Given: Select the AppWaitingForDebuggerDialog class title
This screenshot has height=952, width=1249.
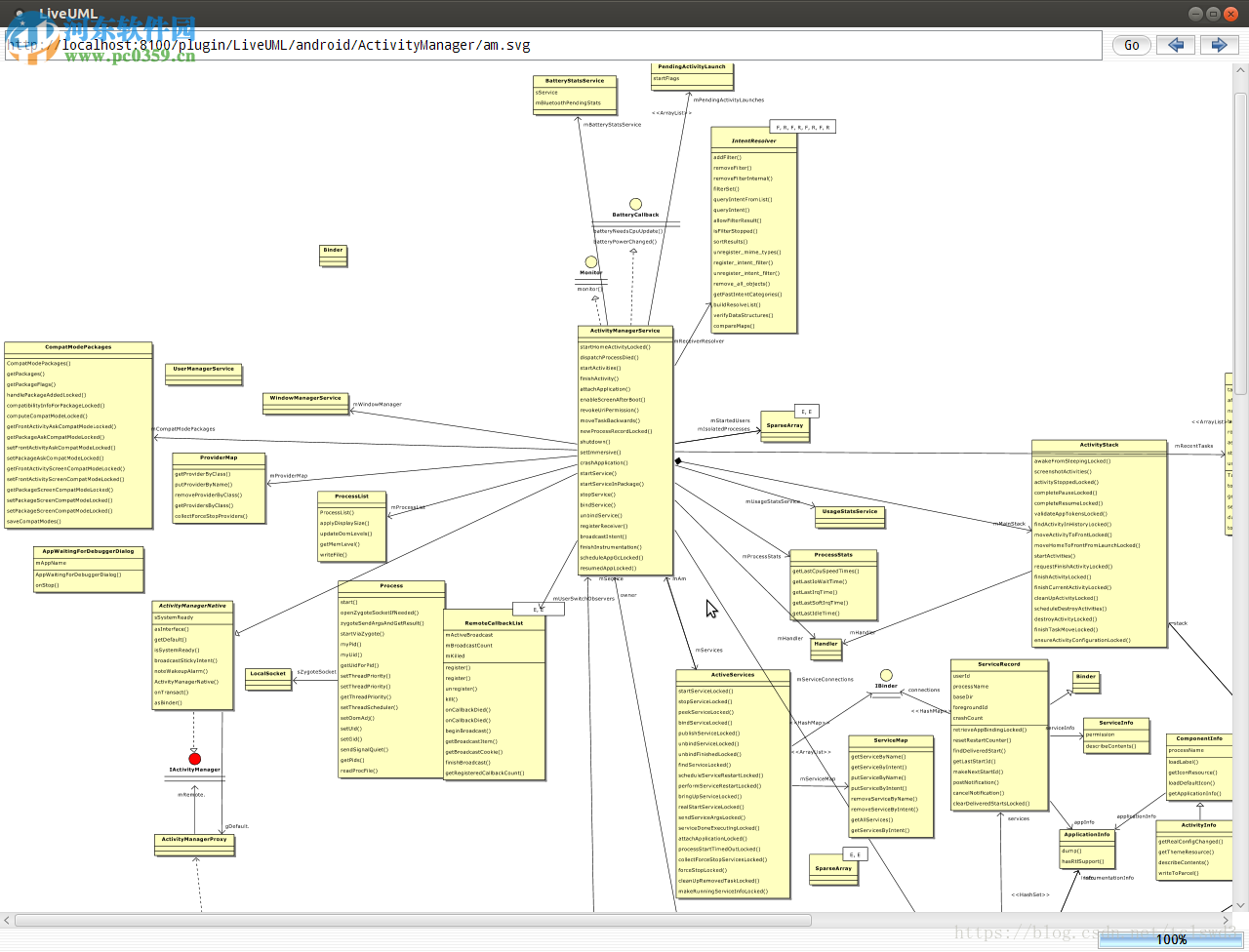Looking at the screenshot, I should pos(88,551).
